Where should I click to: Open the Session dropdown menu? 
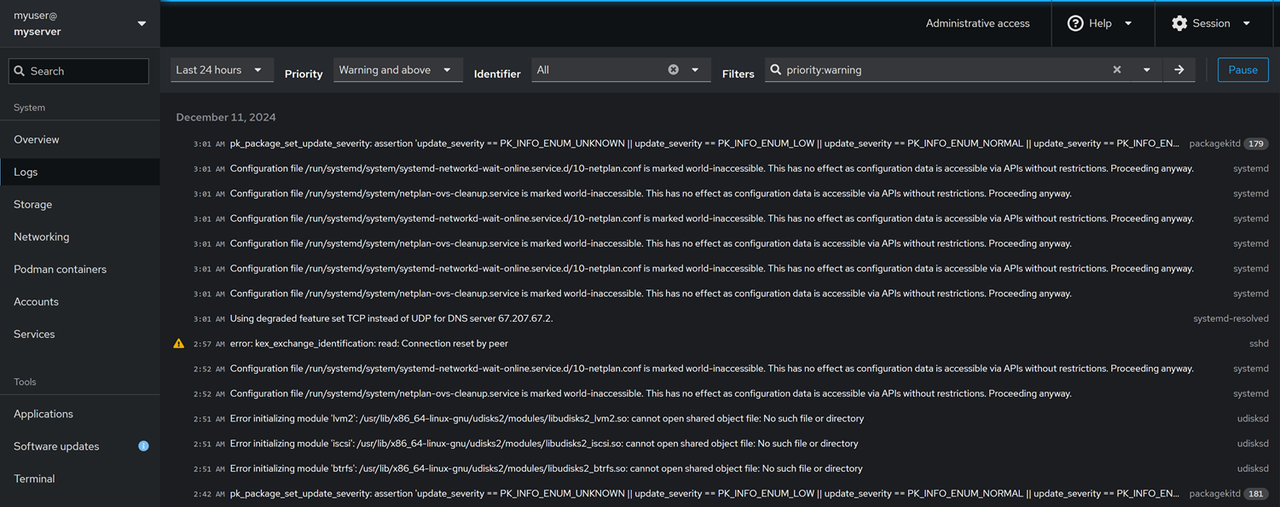(1212, 23)
